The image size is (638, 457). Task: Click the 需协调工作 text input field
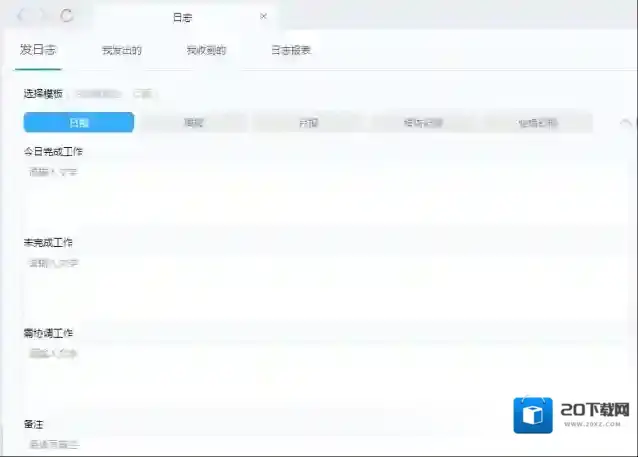point(324,373)
